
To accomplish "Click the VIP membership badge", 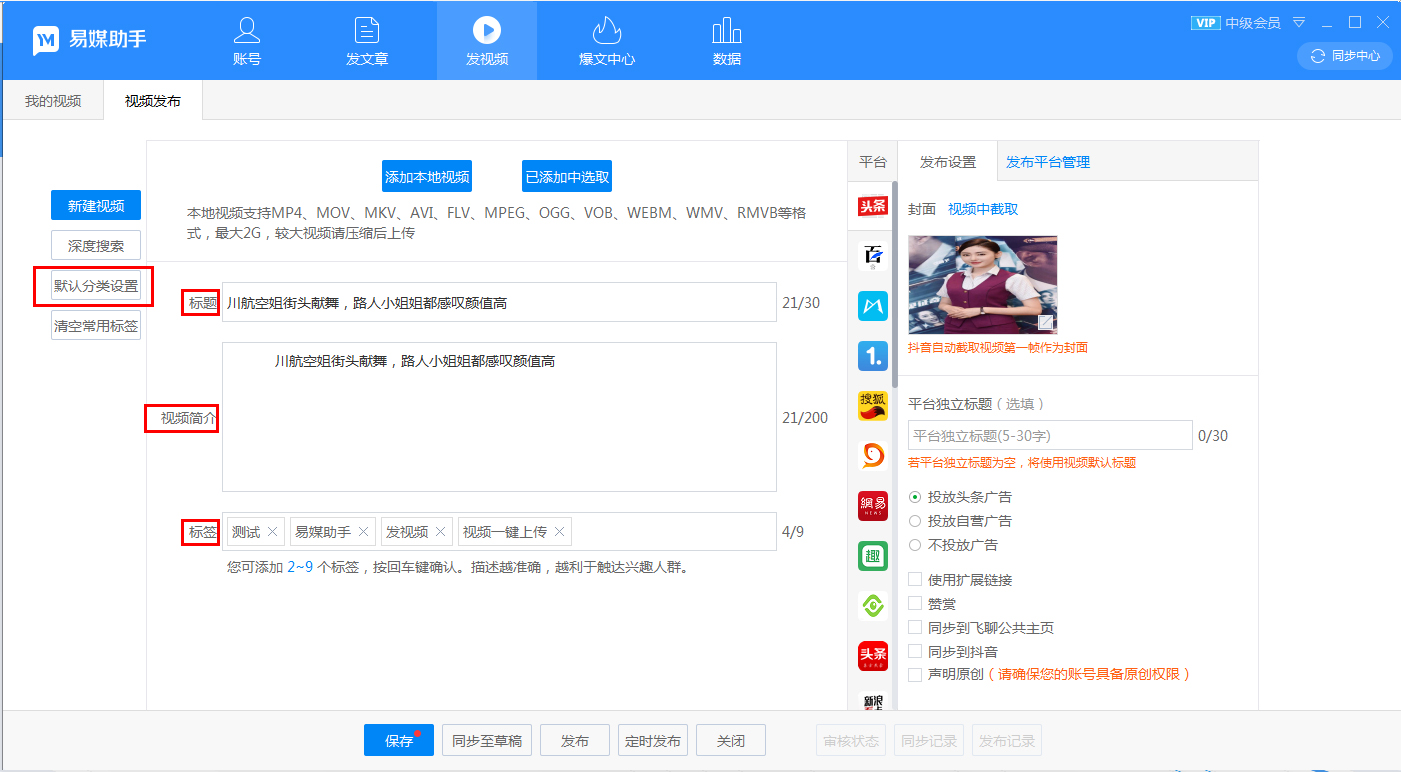I will (1205, 23).
